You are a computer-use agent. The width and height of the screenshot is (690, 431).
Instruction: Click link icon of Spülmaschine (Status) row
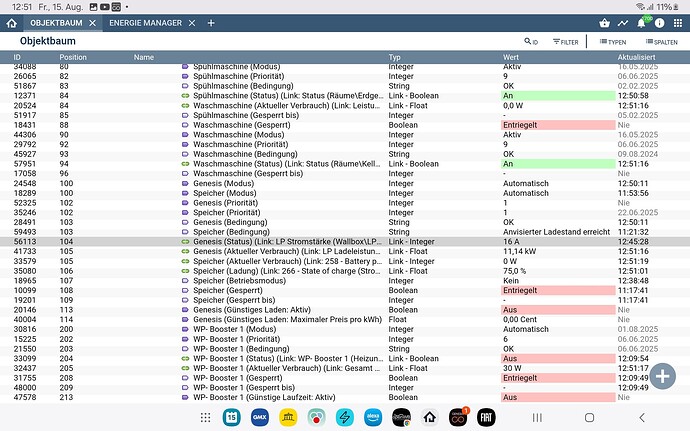(185, 96)
